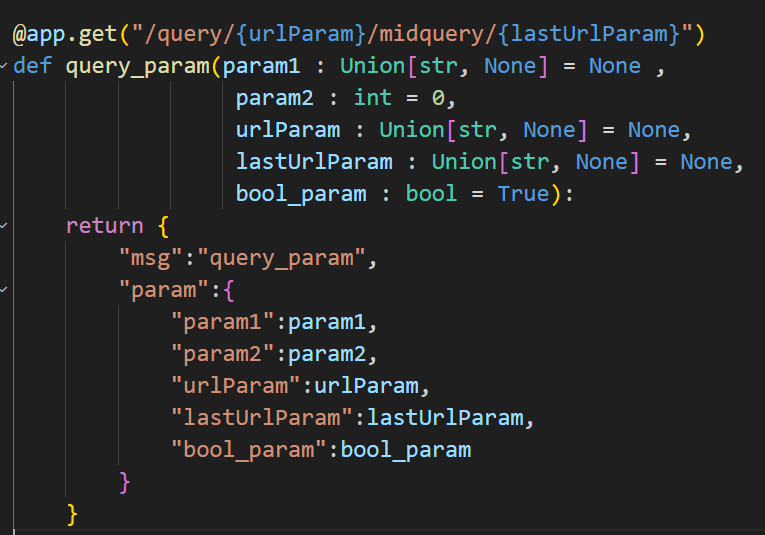Click the def keyword
The image size is (765, 535).
coord(32,66)
